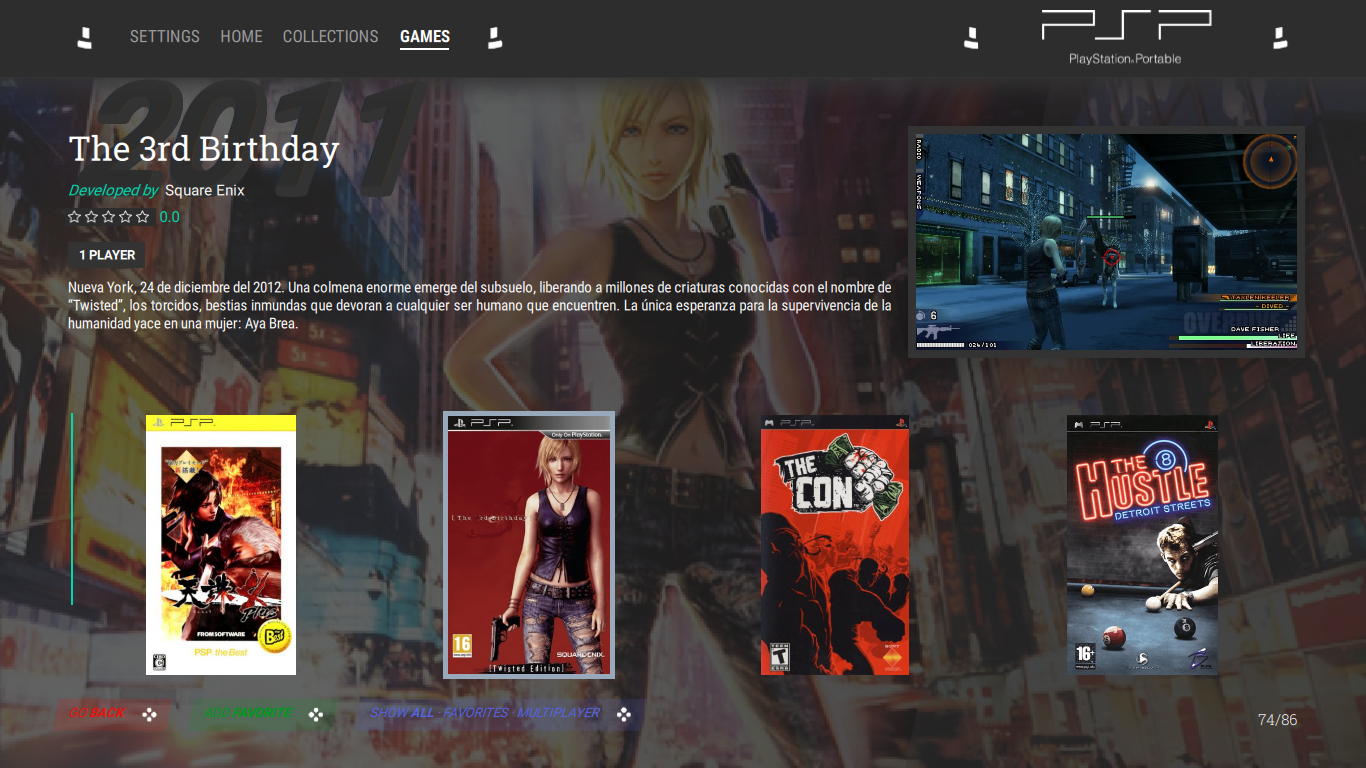Open the SETTINGS tab
This screenshot has height=768, width=1366.
click(165, 36)
